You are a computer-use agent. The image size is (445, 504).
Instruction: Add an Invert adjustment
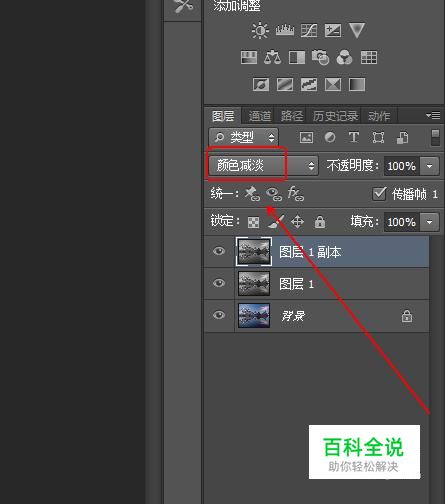(261, 85)
